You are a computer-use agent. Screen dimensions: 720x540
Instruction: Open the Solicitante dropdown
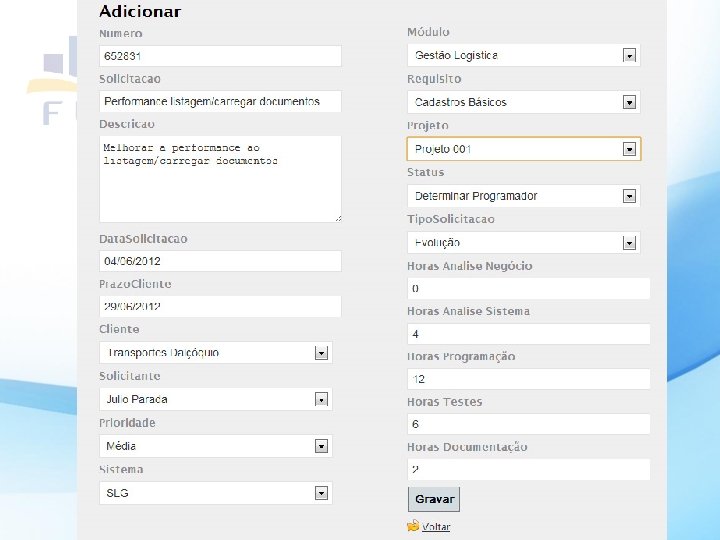(216, 399)
